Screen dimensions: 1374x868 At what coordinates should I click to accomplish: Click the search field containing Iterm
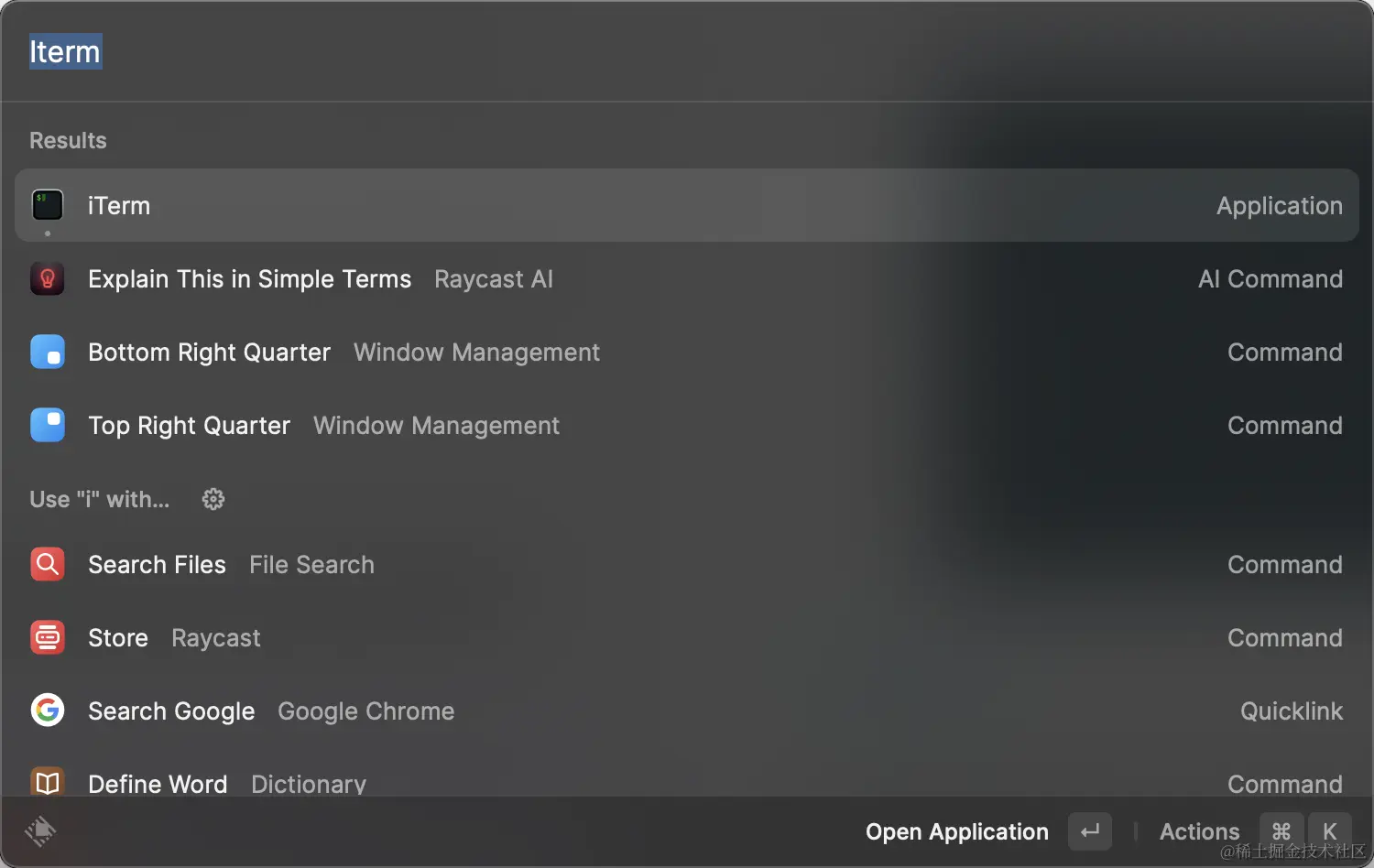coord(687,52)
